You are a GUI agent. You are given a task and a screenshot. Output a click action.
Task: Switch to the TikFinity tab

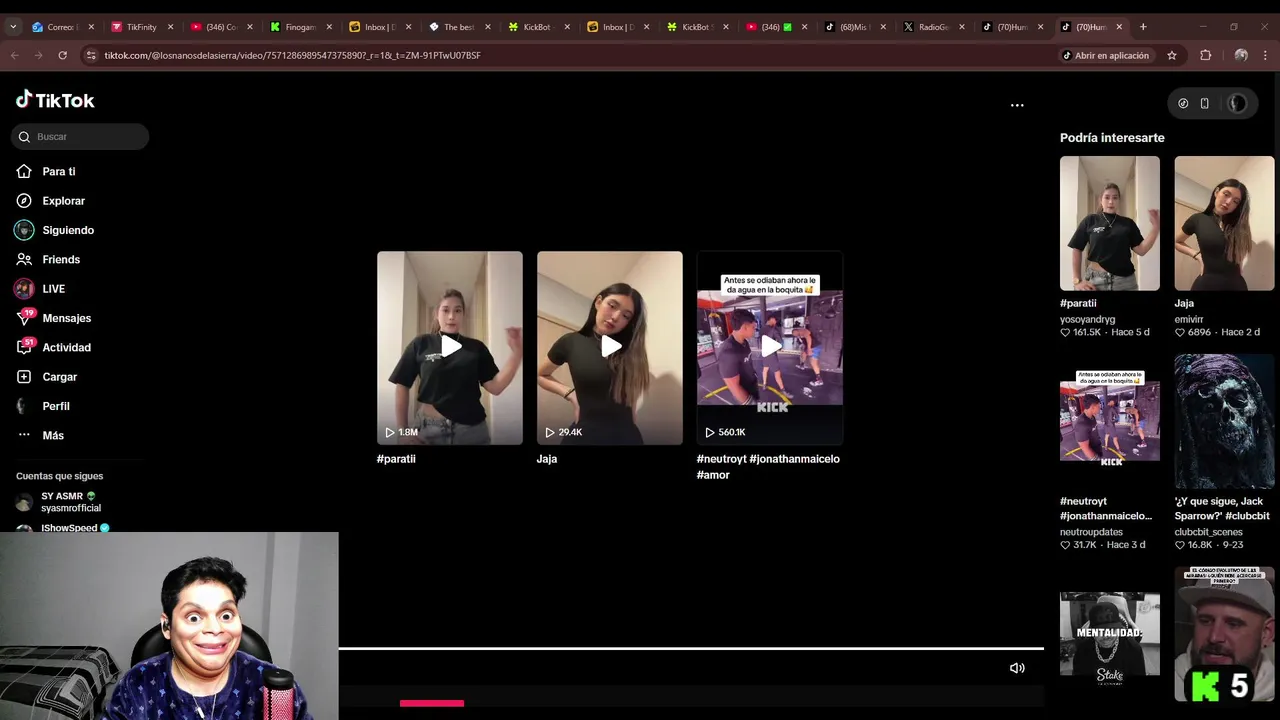141,27
